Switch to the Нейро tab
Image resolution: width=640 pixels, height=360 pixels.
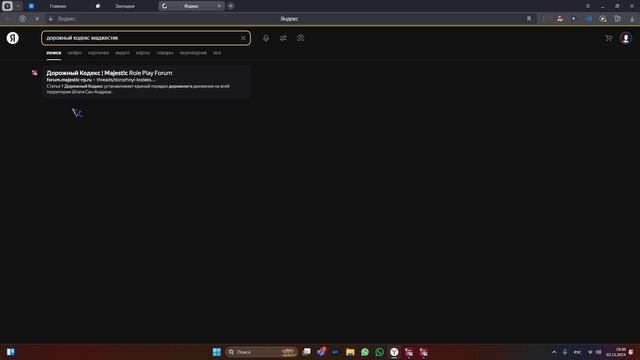[75, 53]
